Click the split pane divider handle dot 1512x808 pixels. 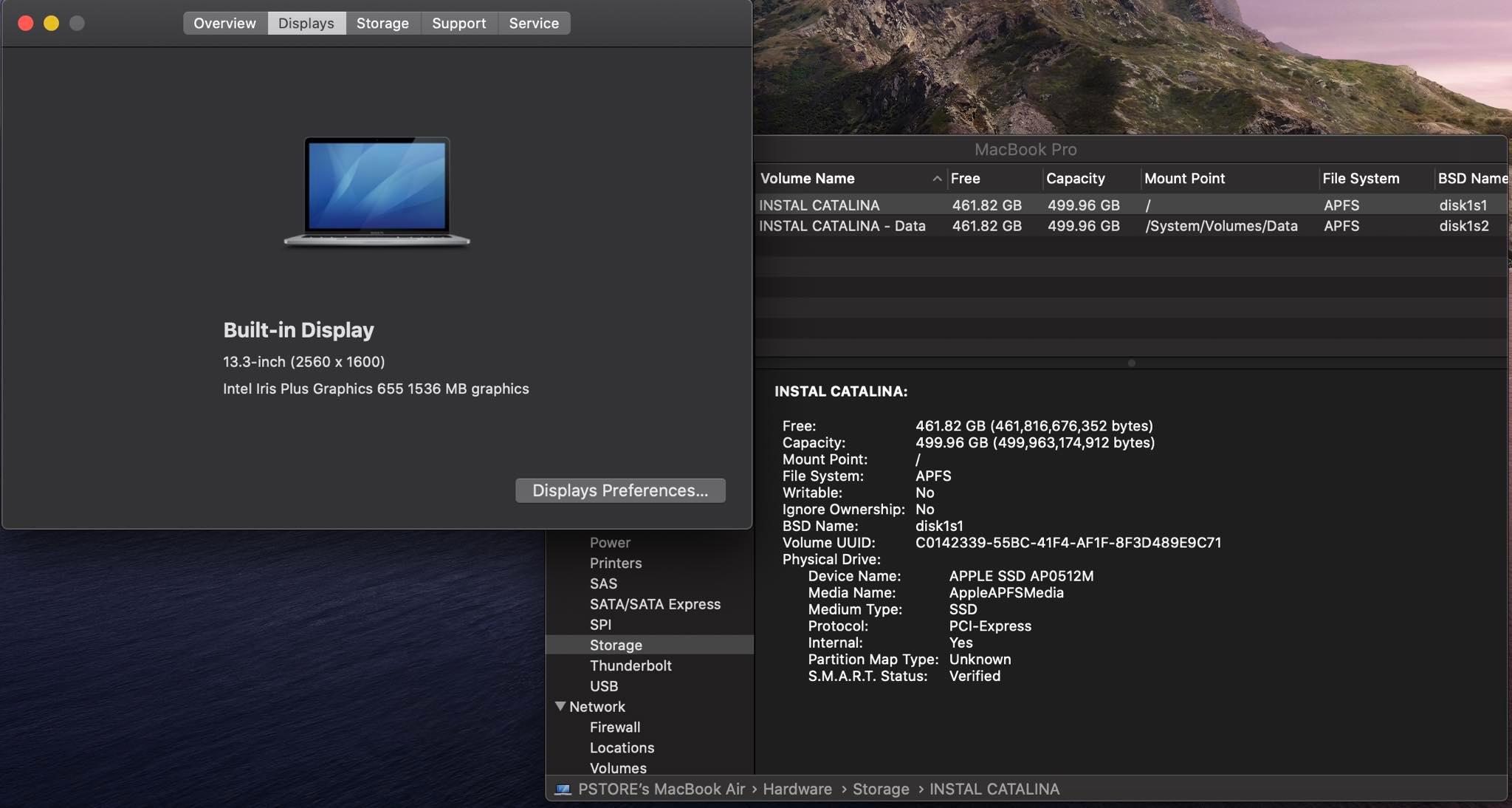pos(1131,363)
